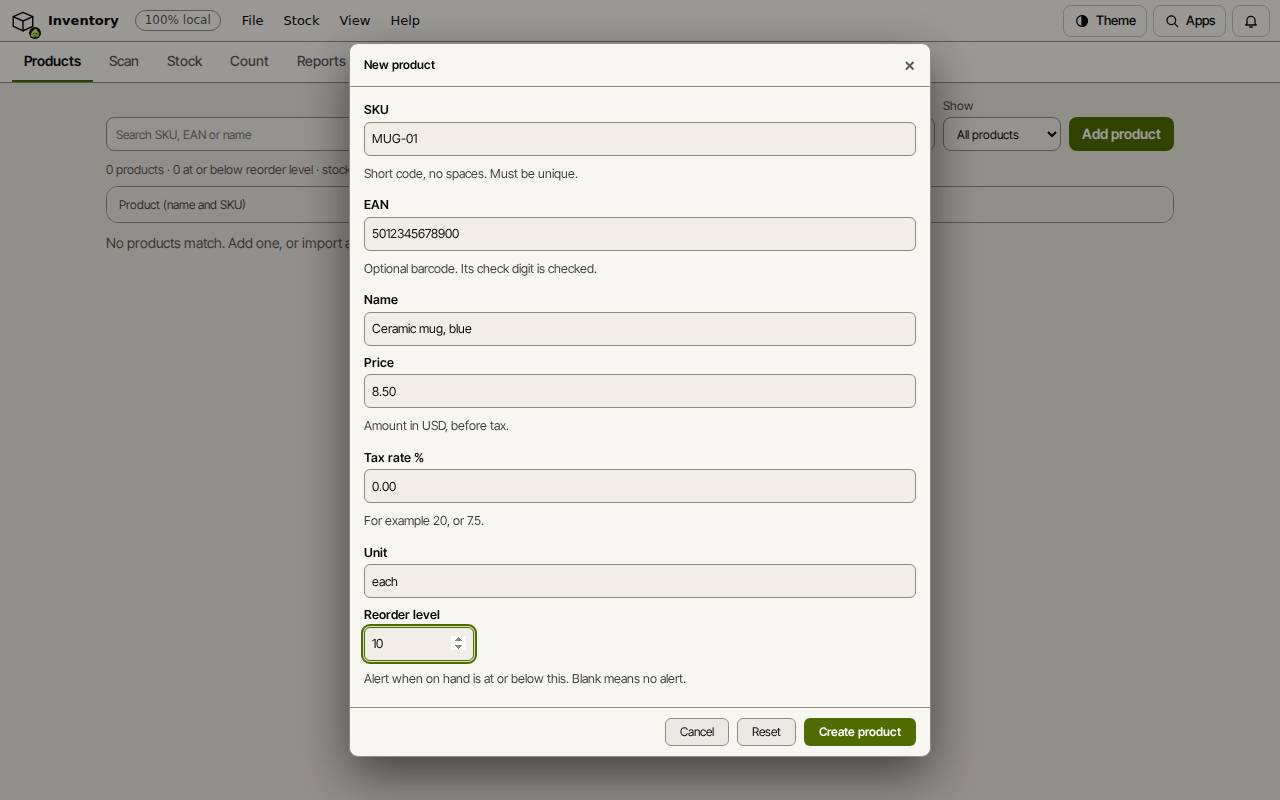Click the '100% local' badge

[x=178, y=20]
